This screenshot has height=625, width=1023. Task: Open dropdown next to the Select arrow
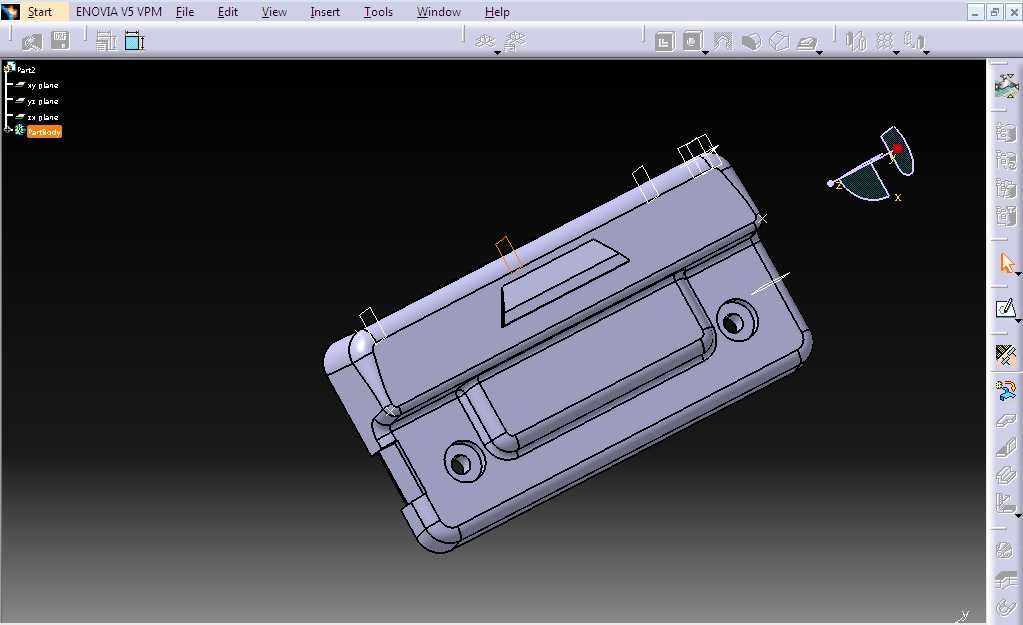[1018, 275]
